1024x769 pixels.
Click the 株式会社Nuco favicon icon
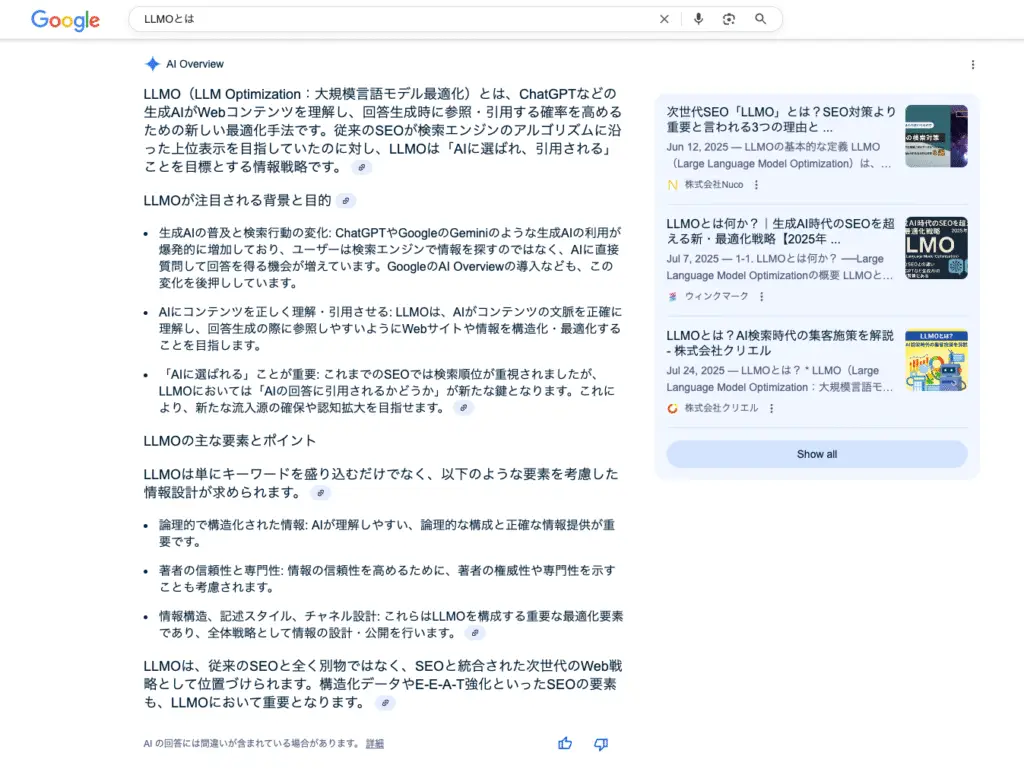tap(673, 185)
